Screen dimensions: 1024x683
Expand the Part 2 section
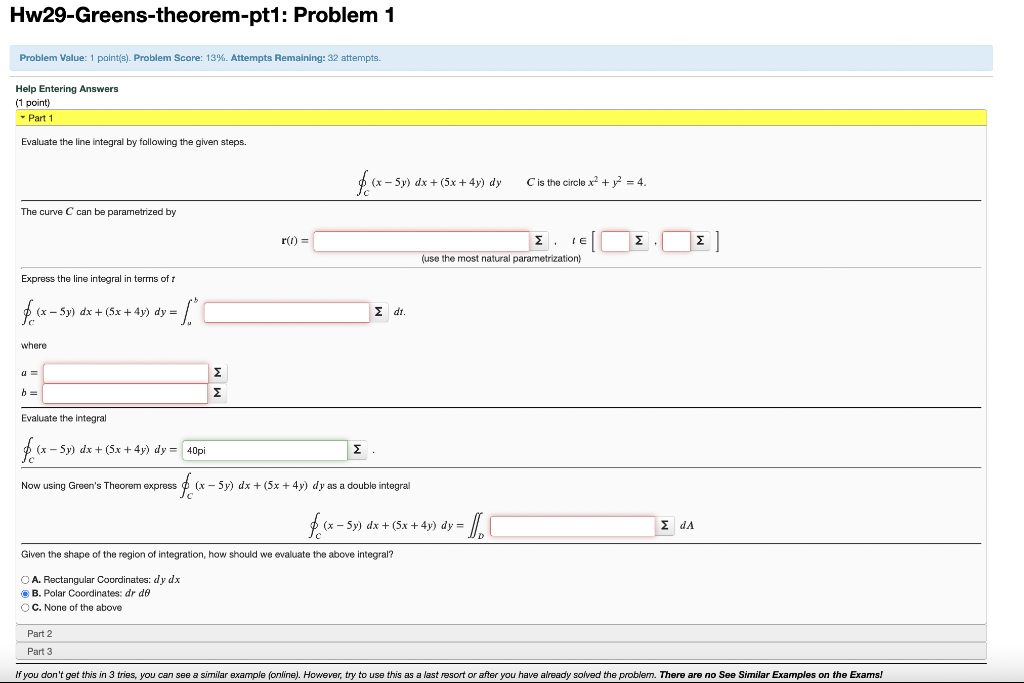coord(40,633)
